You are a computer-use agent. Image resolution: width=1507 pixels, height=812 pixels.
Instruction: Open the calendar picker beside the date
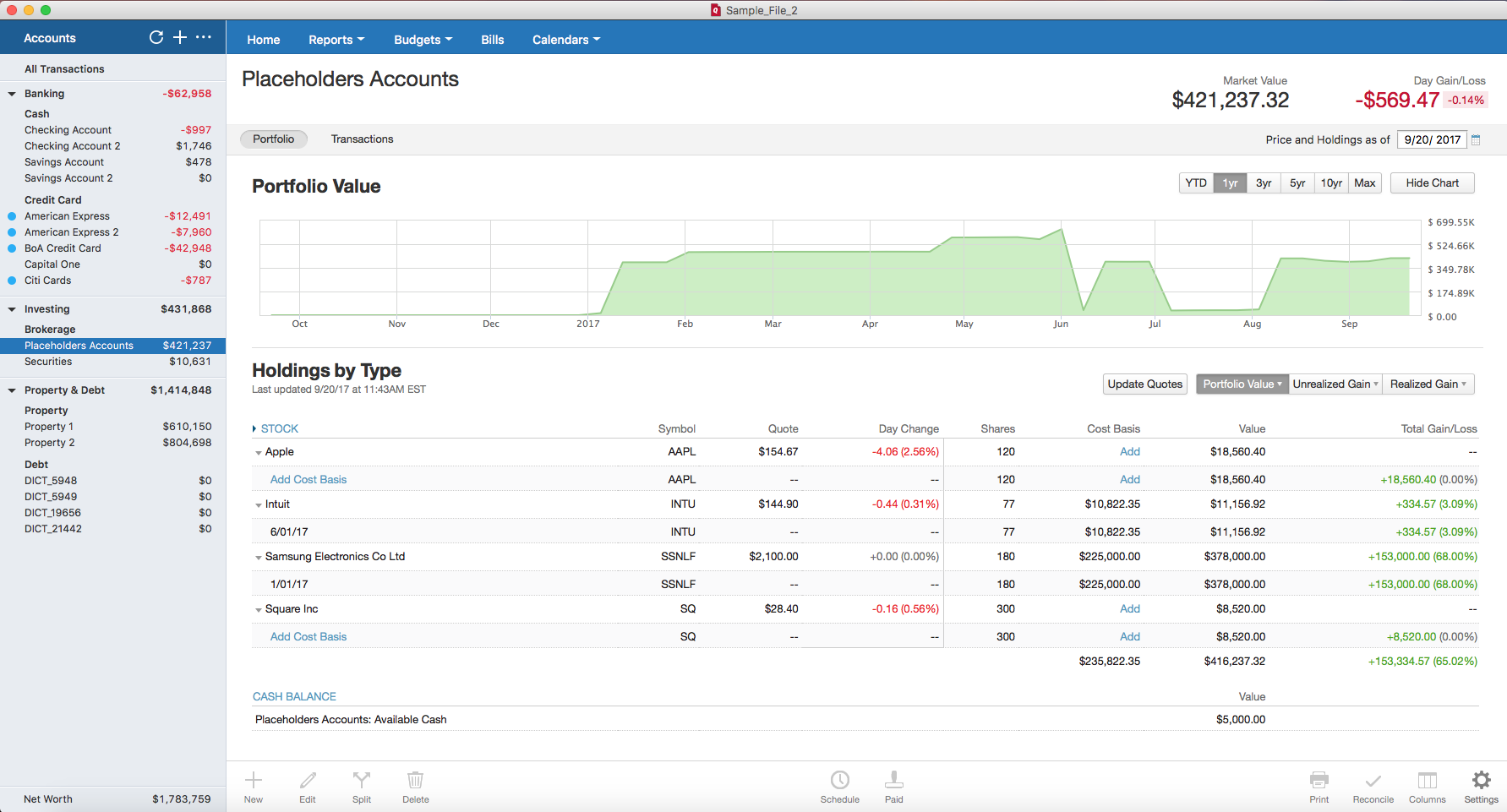pyautogui.click(x=1476, y=140)
